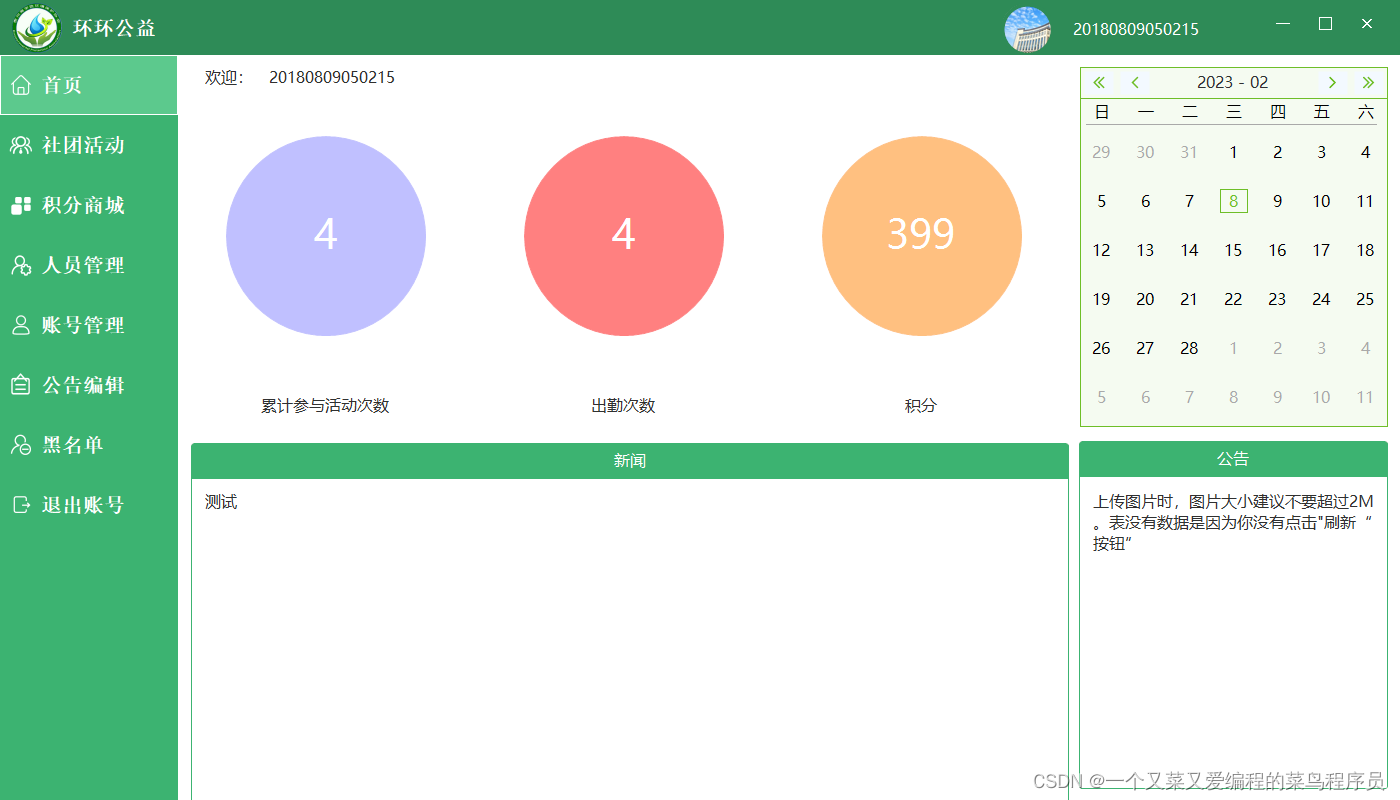Switch to the 公告 announcement panel header
The image size is (1400, 800).
(x=1233, y=458)
